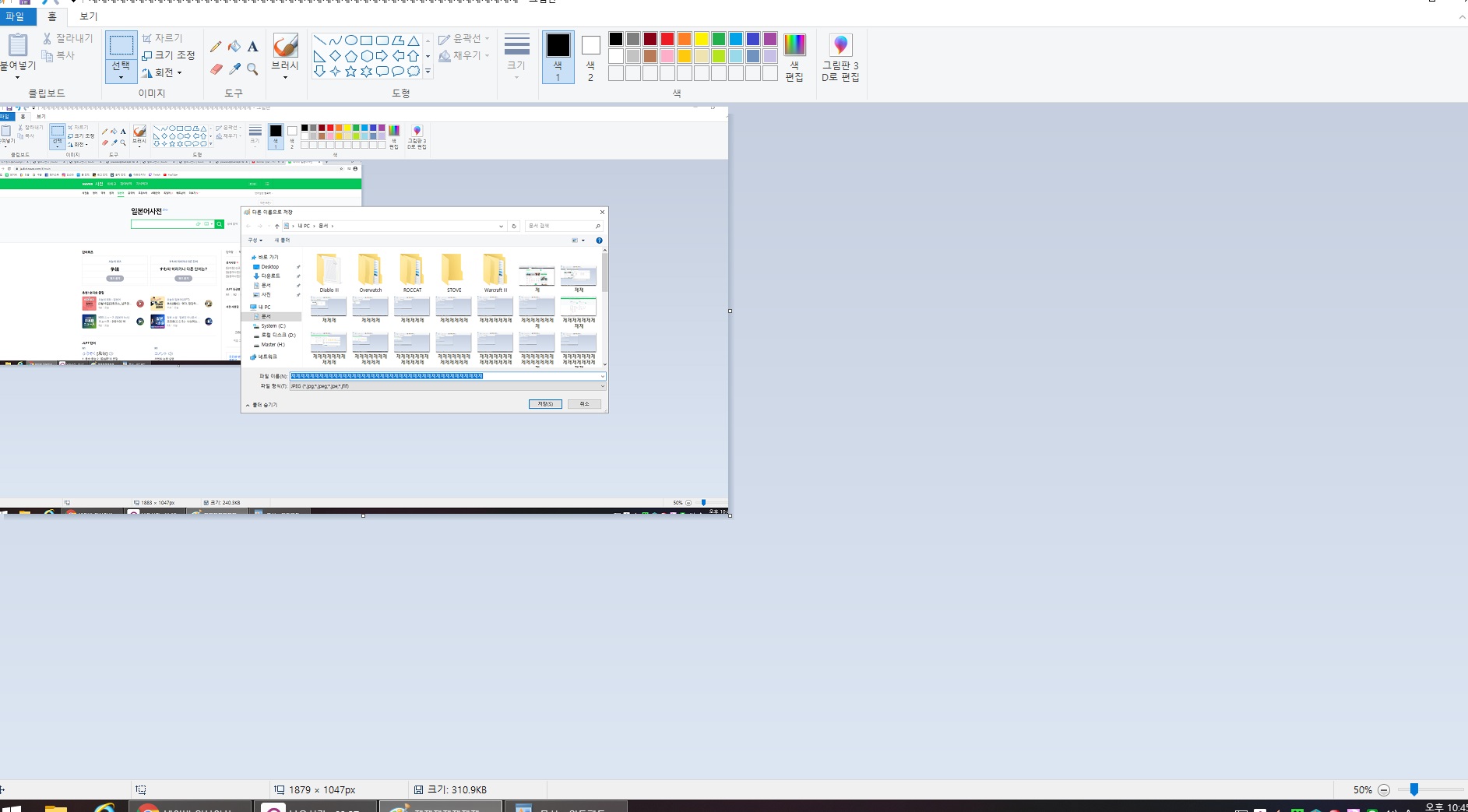Pick the Curve shape
The image size is (1468, 812).
335,40
